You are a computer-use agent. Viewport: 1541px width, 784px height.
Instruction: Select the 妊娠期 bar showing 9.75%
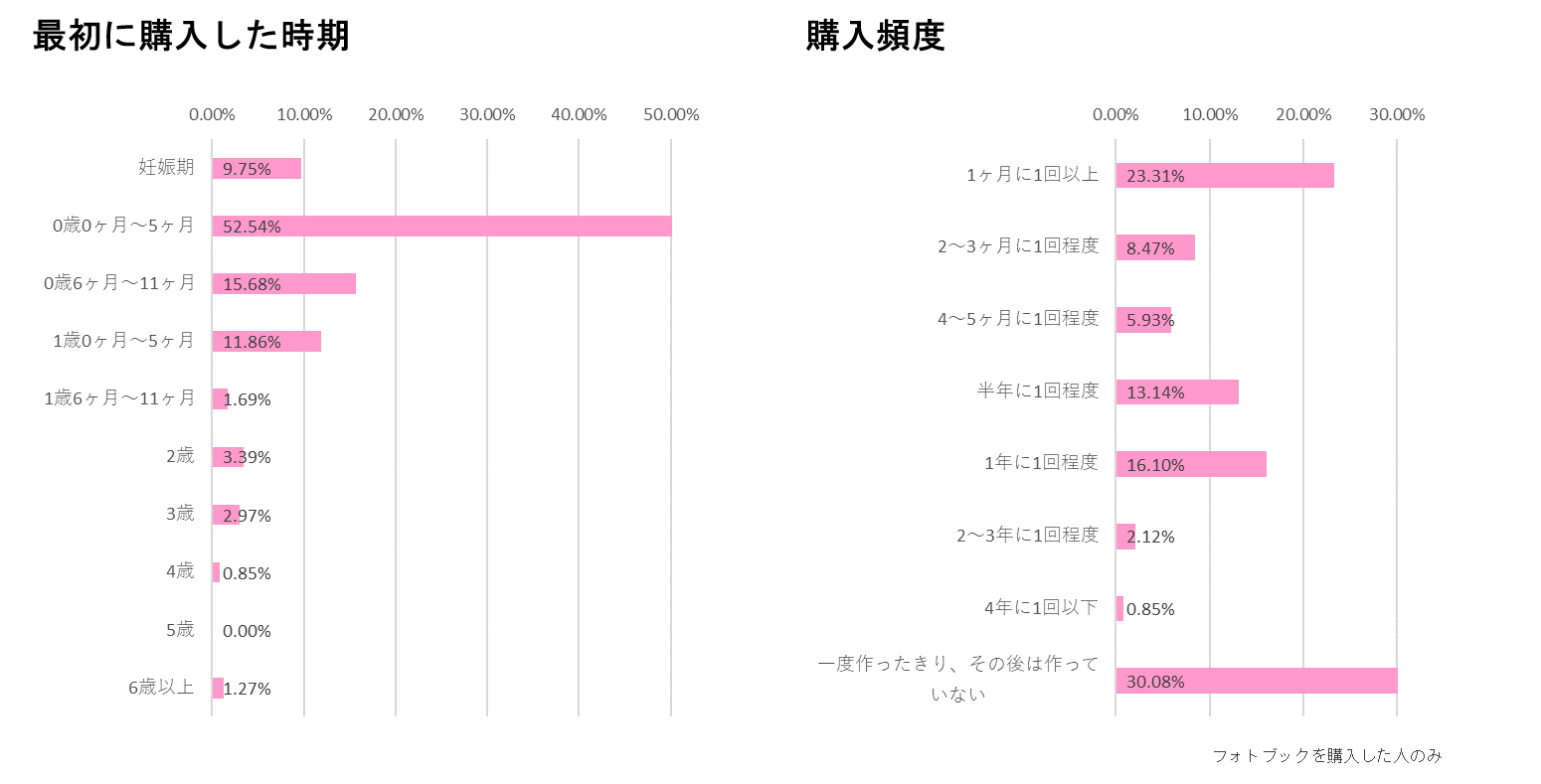pyautogui.click(x=257, y=168)
